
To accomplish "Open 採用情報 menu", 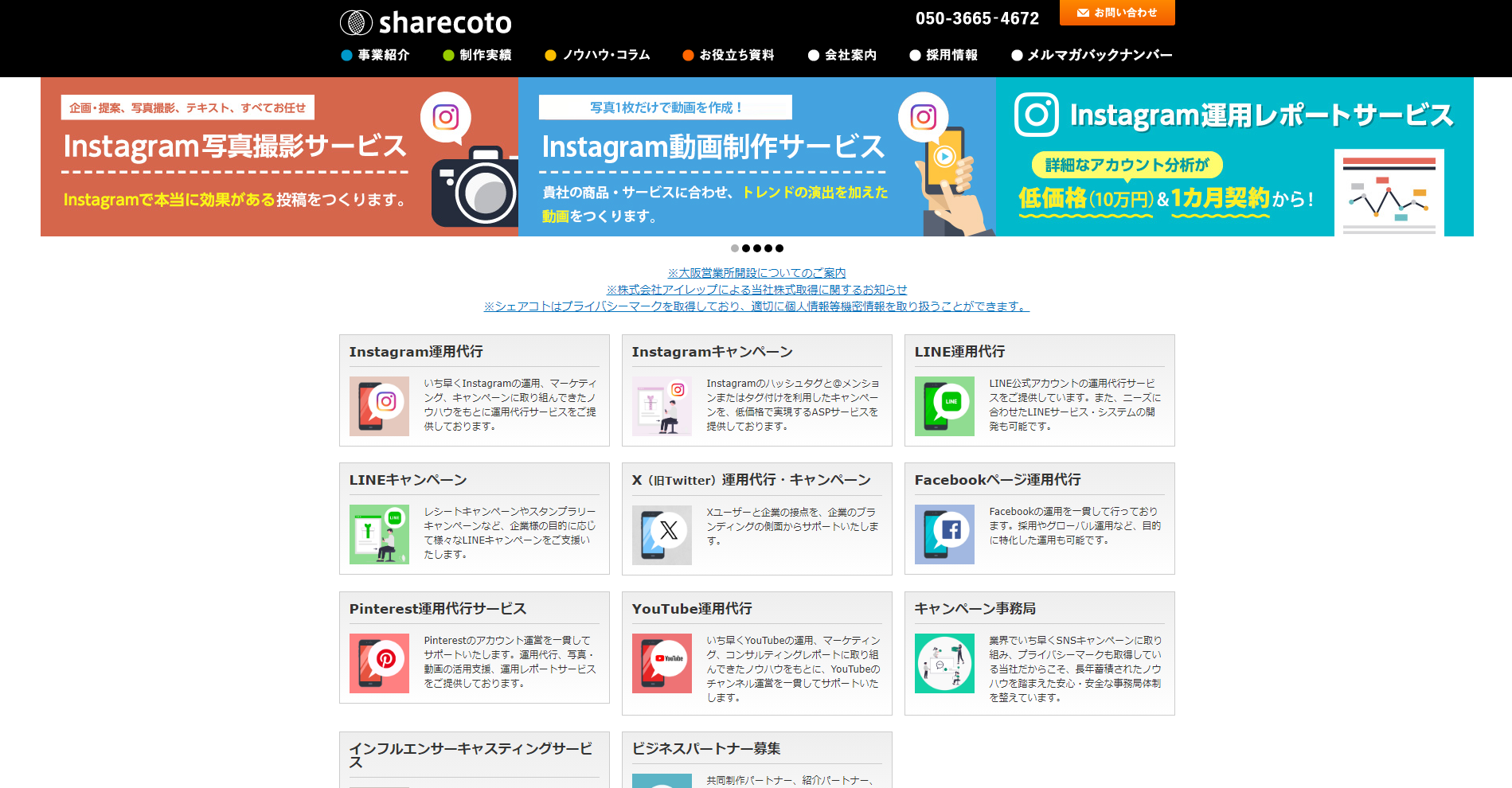I will (x=944, y=55).
